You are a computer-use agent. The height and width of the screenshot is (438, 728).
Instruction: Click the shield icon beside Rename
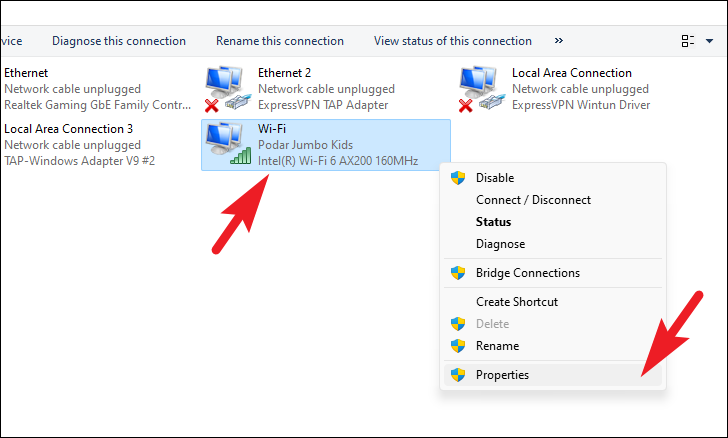[458, 346]
